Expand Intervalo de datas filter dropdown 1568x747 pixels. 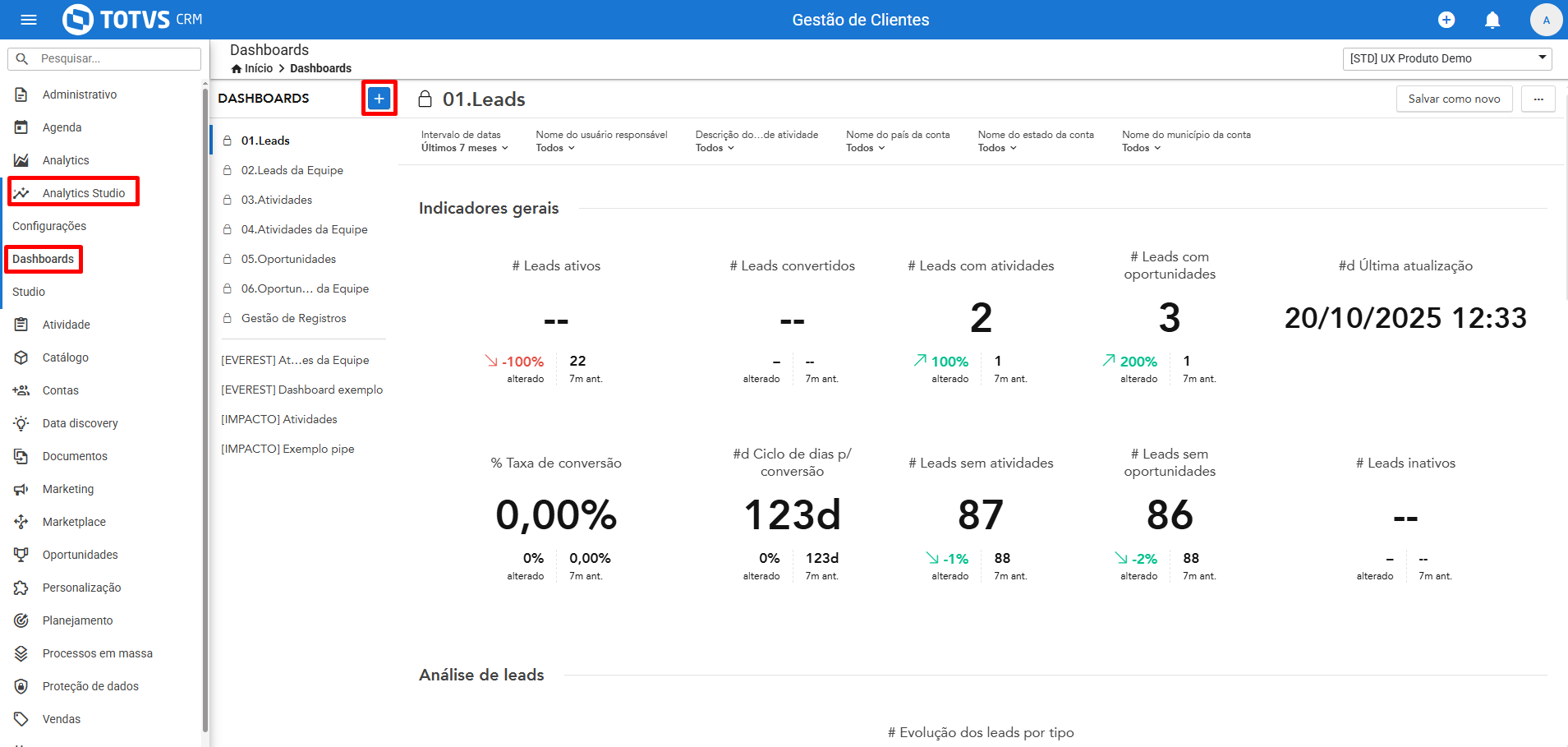[465, 141]
